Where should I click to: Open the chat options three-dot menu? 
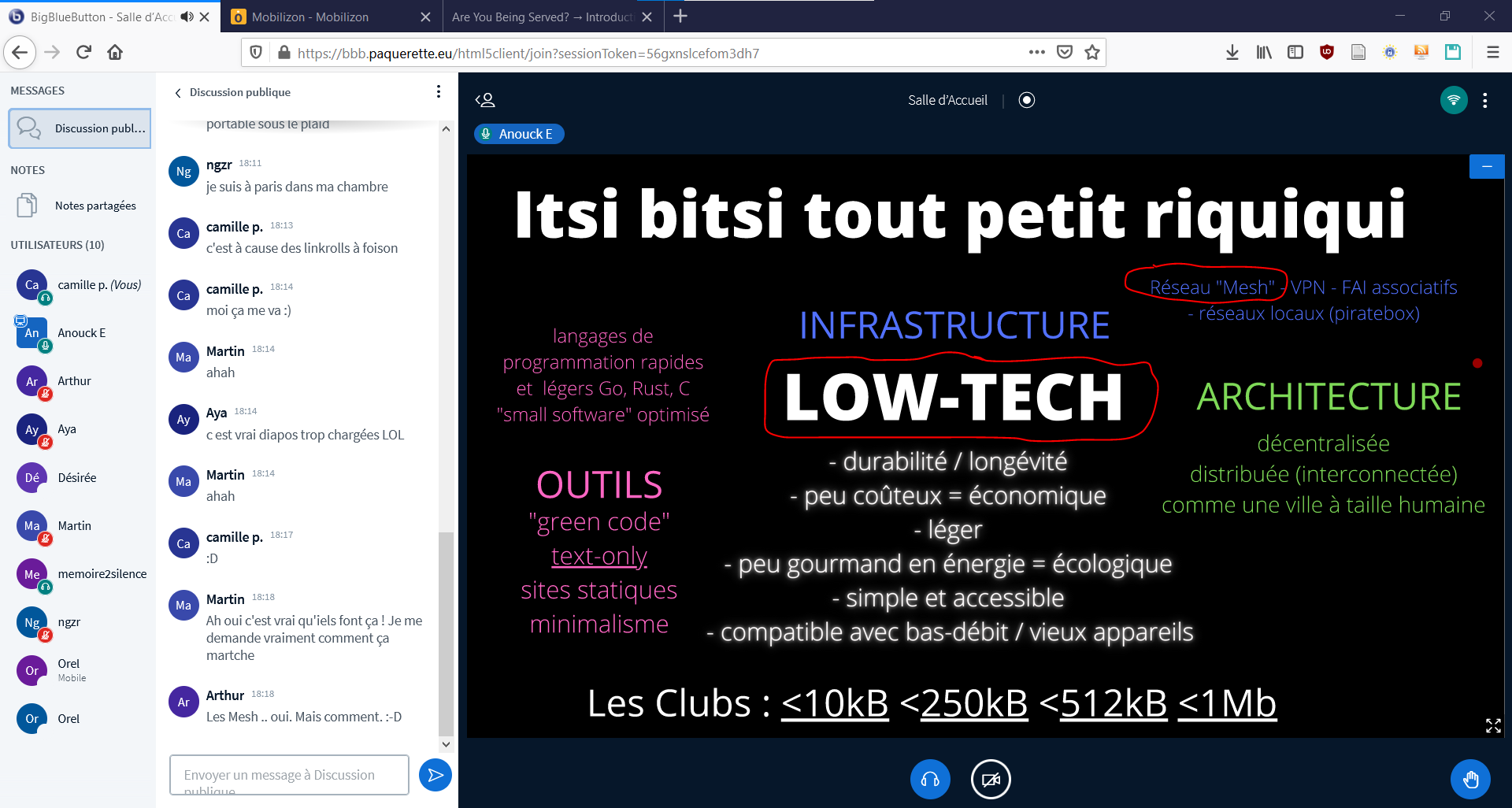(439, 92)
